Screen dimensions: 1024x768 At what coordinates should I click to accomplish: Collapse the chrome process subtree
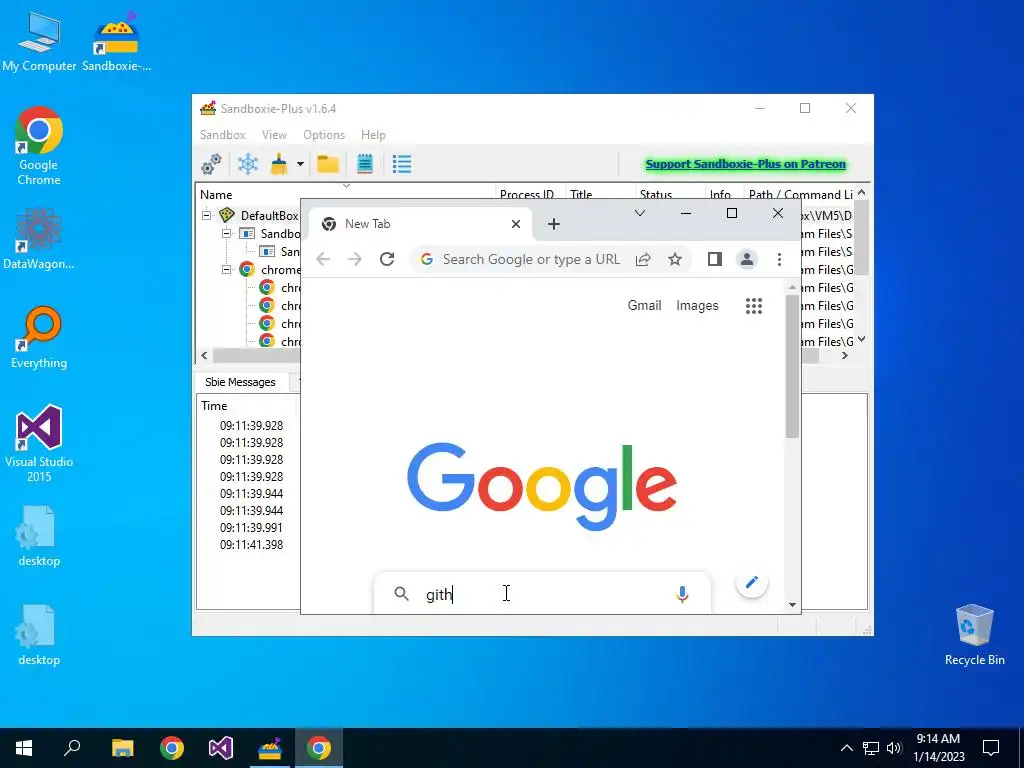(226, 270)
